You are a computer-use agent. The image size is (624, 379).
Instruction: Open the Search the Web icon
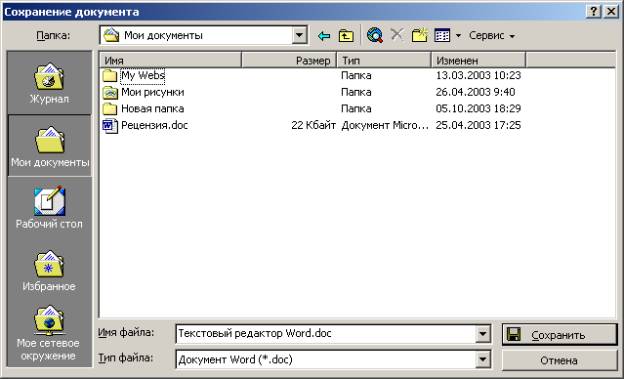[x=374, y=35]
